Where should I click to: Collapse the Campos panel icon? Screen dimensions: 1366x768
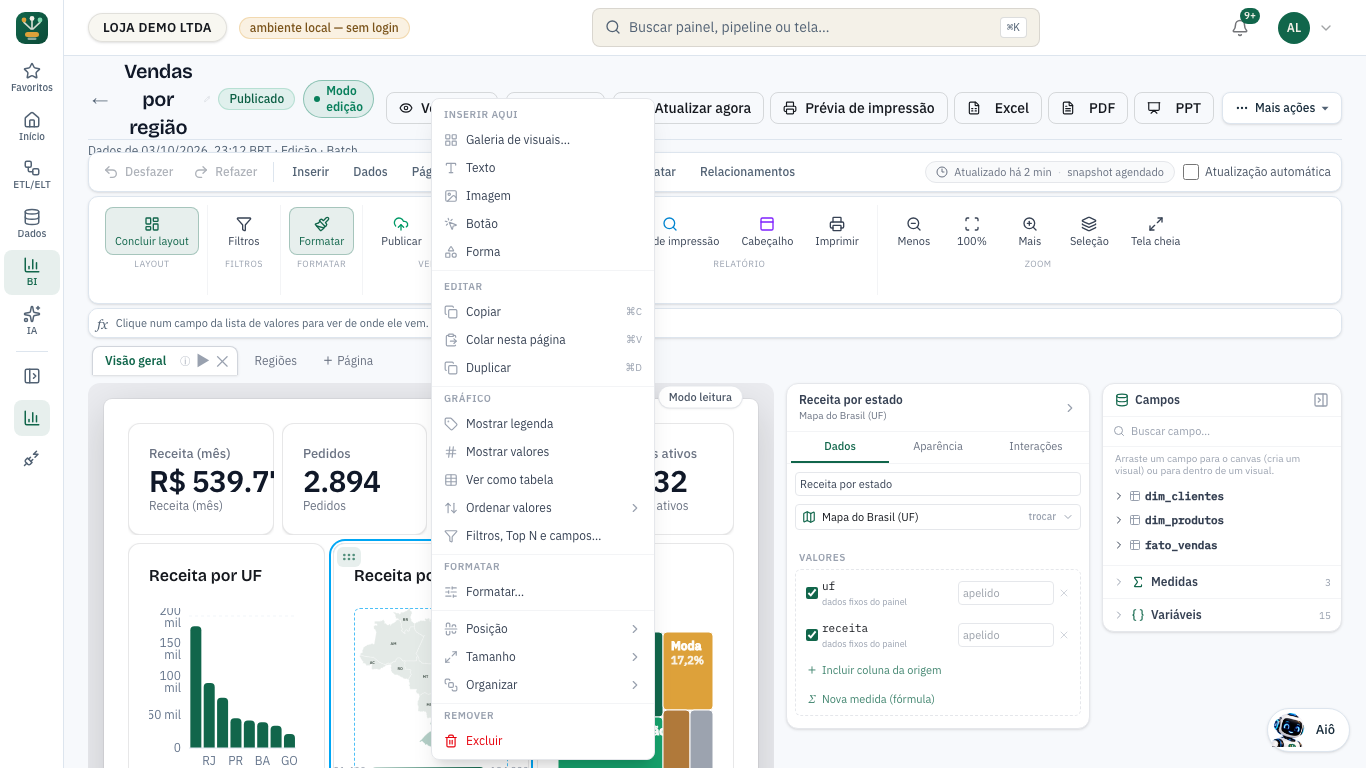tap(1321, 400)
